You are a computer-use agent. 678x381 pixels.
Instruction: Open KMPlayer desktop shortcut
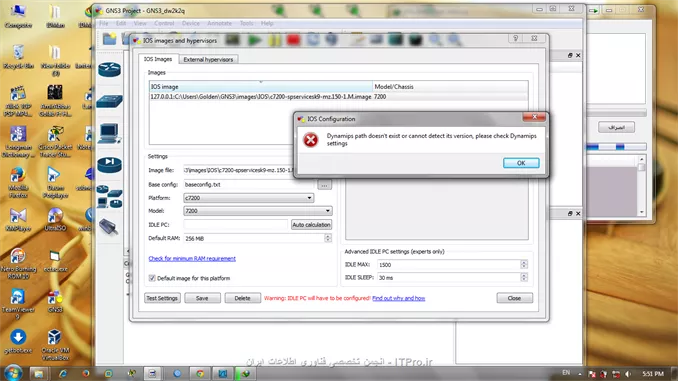(18, 220)
